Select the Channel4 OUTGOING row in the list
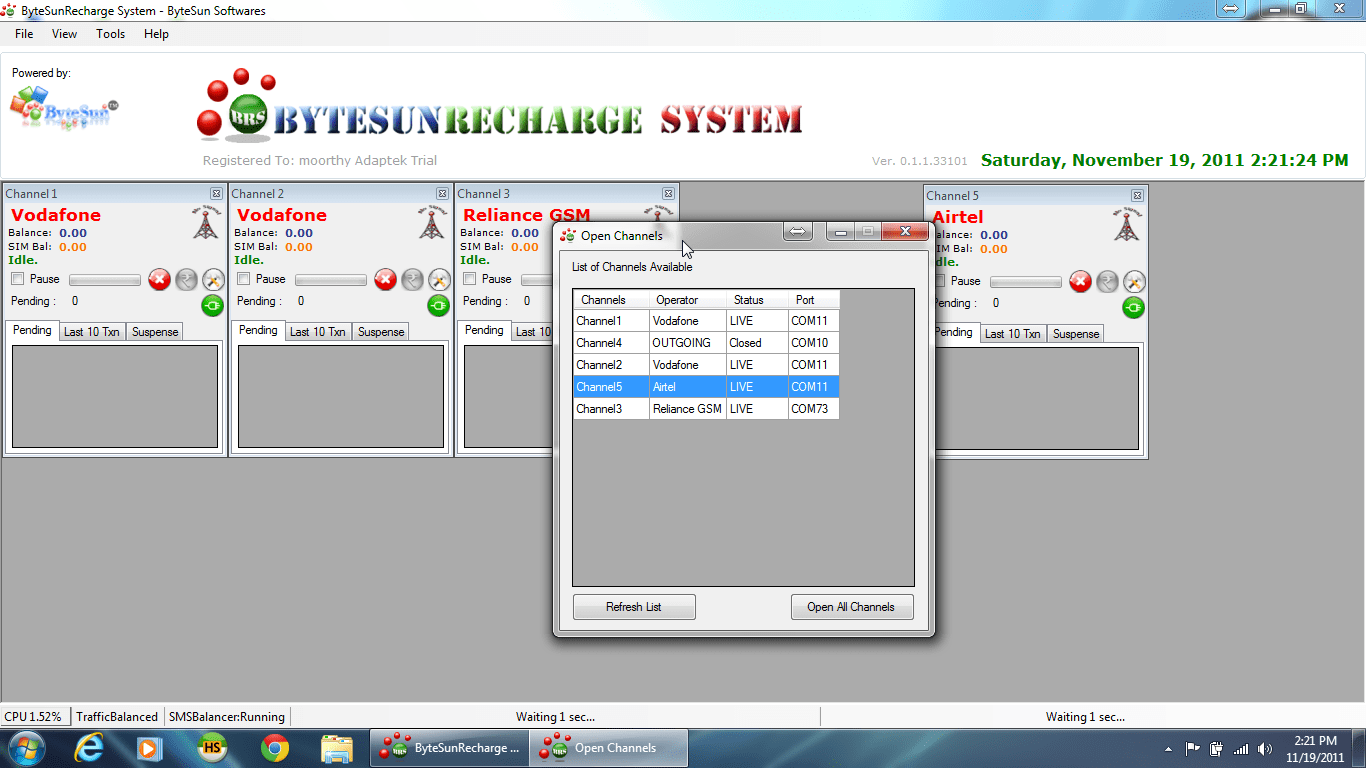Screen dimensions: 1366x768 click(x=706, y=343)
